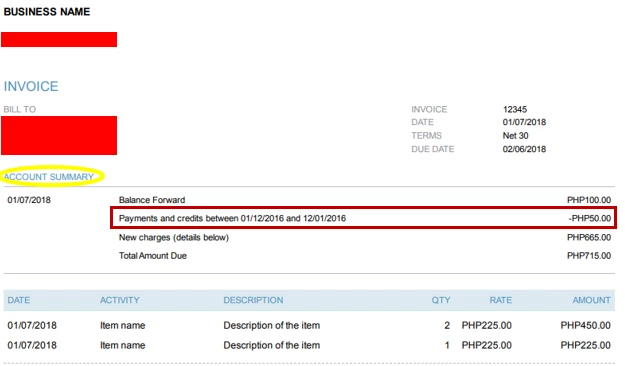Image resolution: width=625 pixels, height=366 pixels.
Task: Click the BUSINESS NAME heading
Action: (47, 12)
